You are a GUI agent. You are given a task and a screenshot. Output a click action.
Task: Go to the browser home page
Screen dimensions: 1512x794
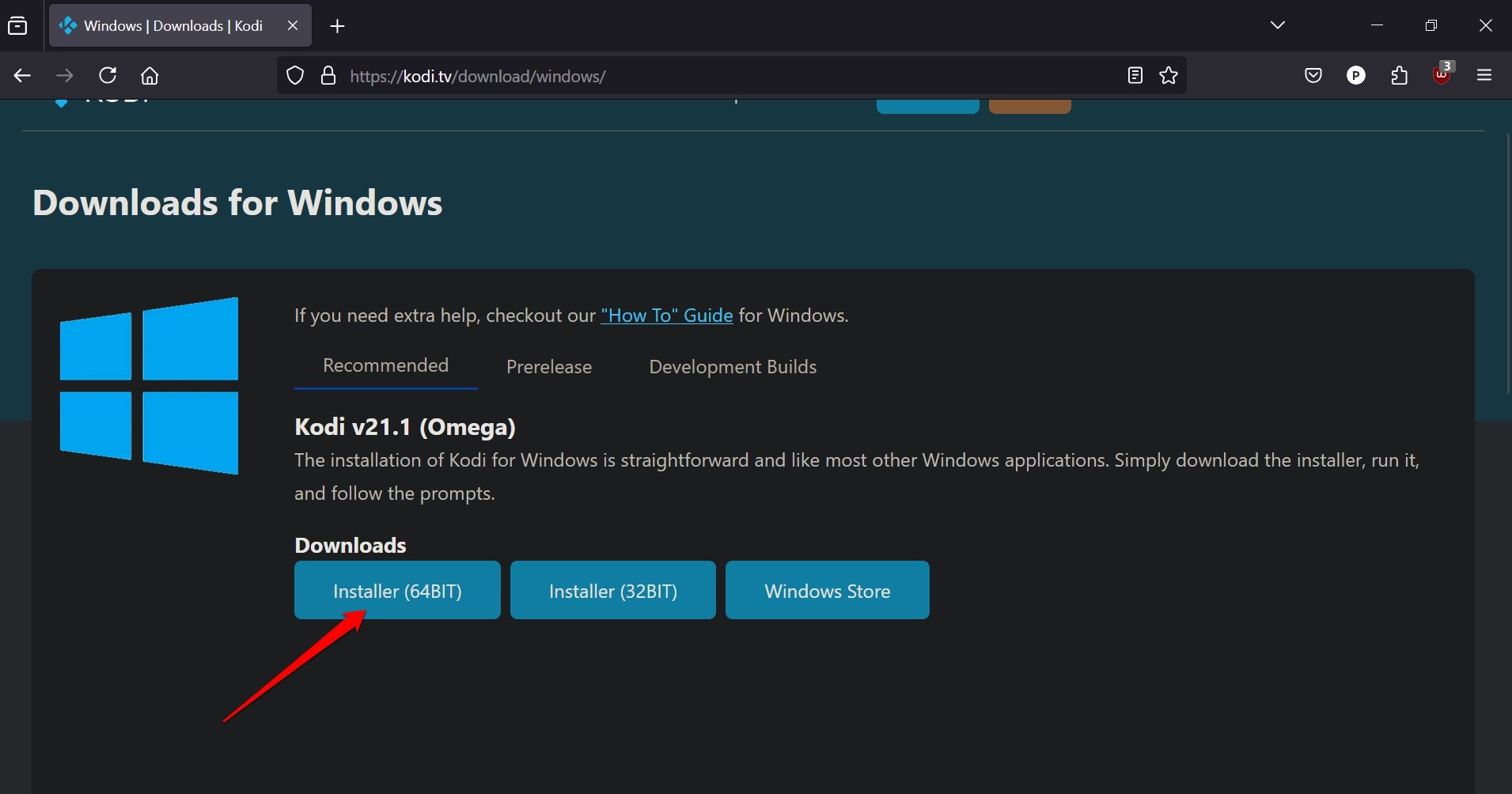[x=150, y=76]
